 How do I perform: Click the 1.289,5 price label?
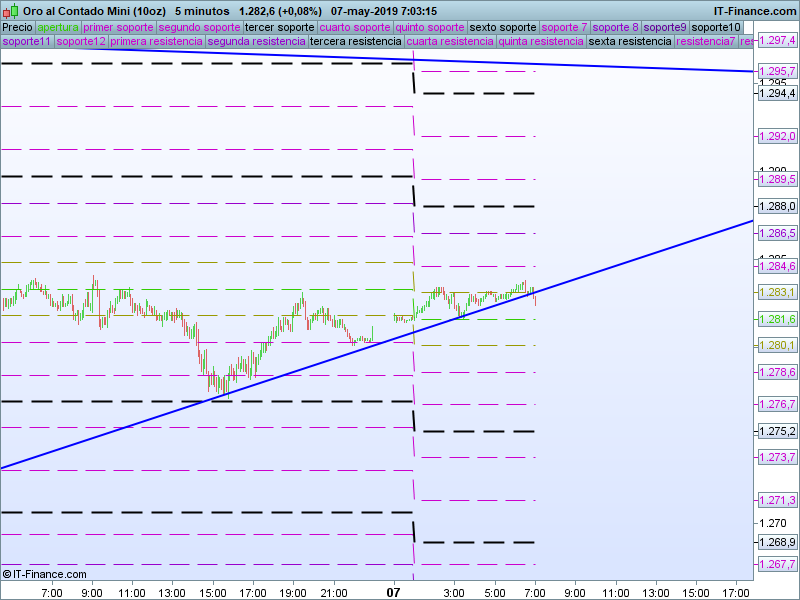coord(777,179)
